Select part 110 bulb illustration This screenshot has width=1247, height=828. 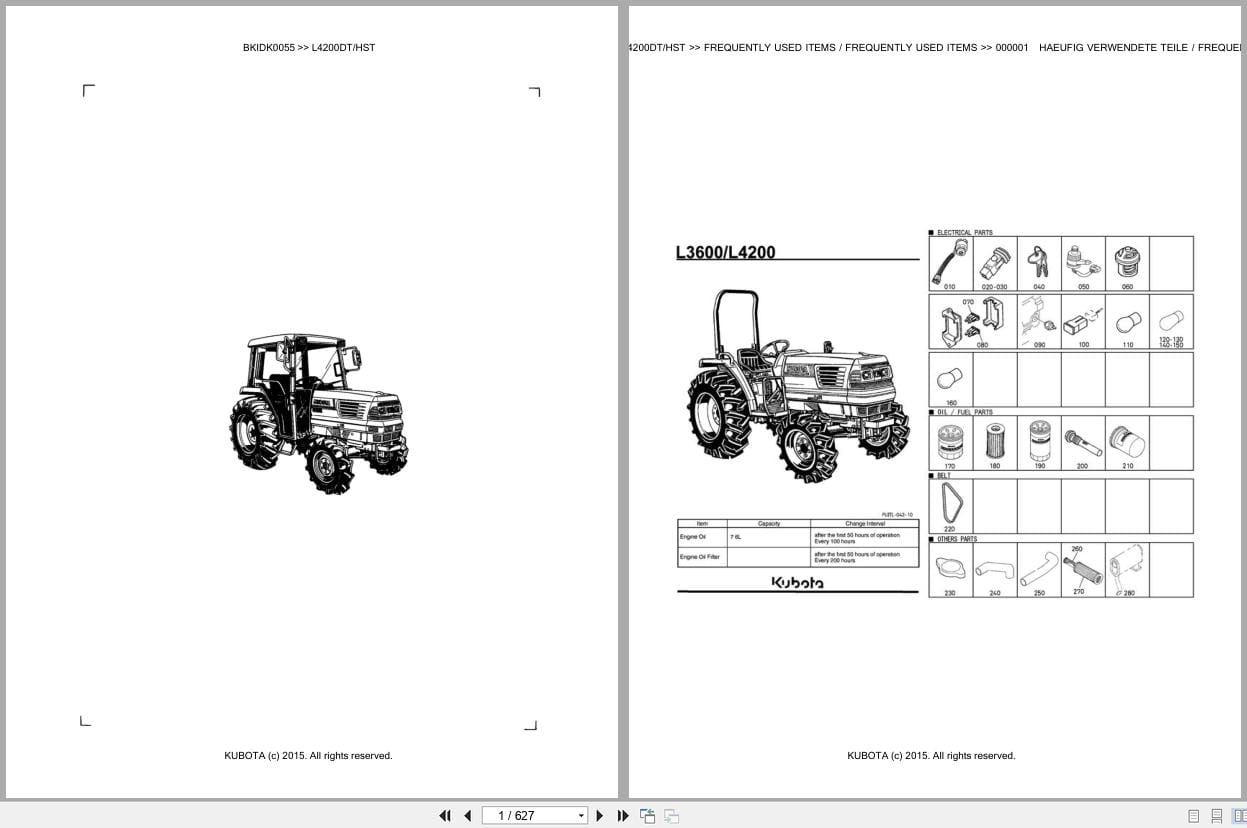click(x=1127, y=321)
